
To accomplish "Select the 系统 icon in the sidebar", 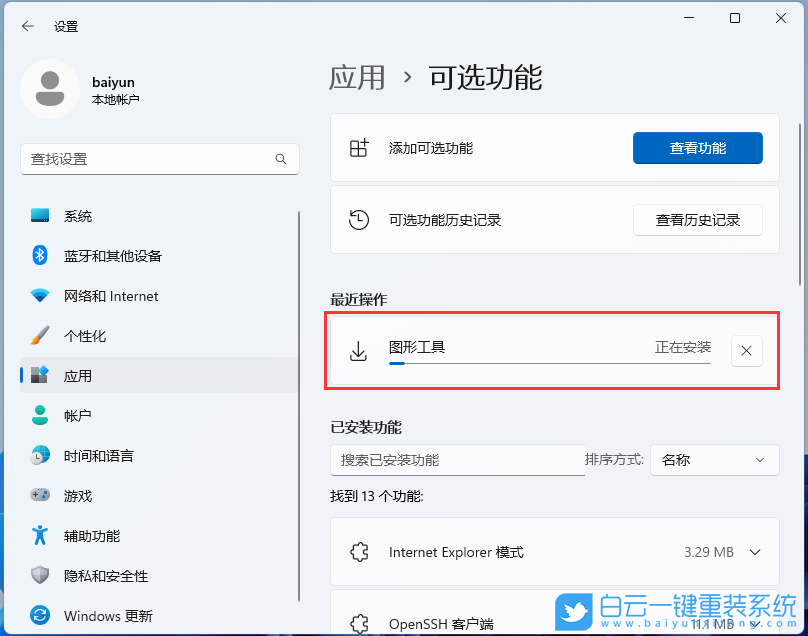I will coord(40,216).
